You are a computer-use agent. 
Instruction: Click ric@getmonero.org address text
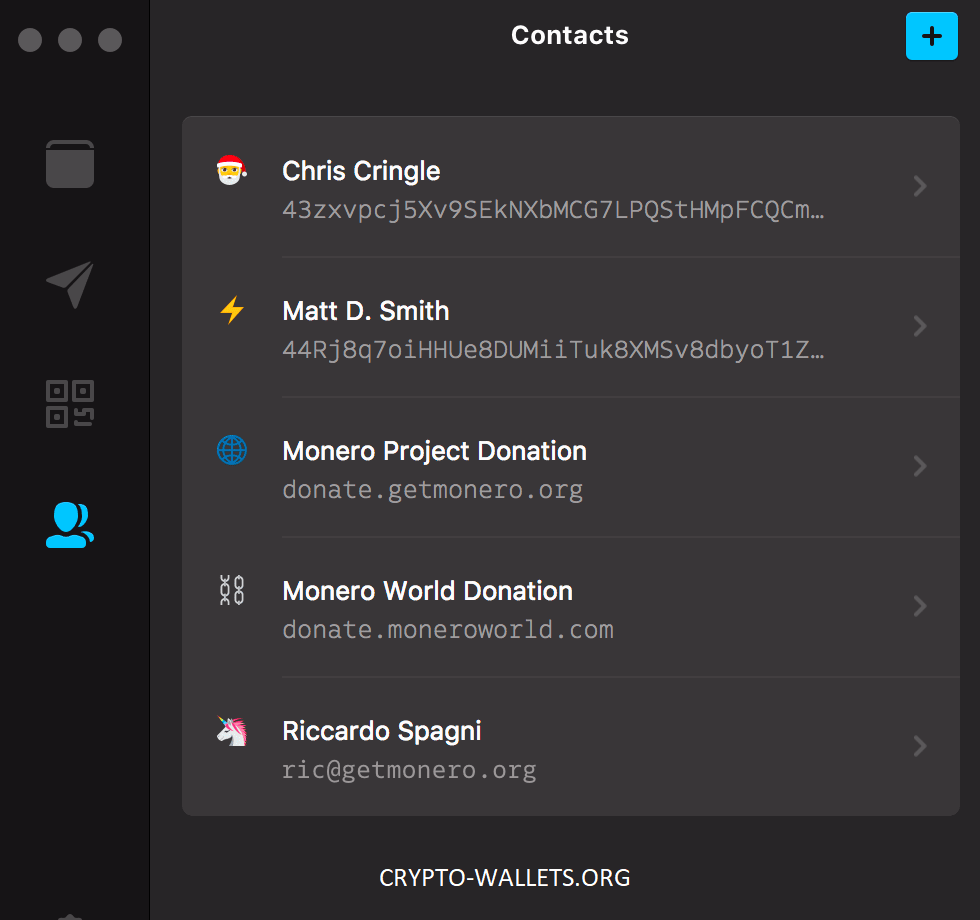409,770
